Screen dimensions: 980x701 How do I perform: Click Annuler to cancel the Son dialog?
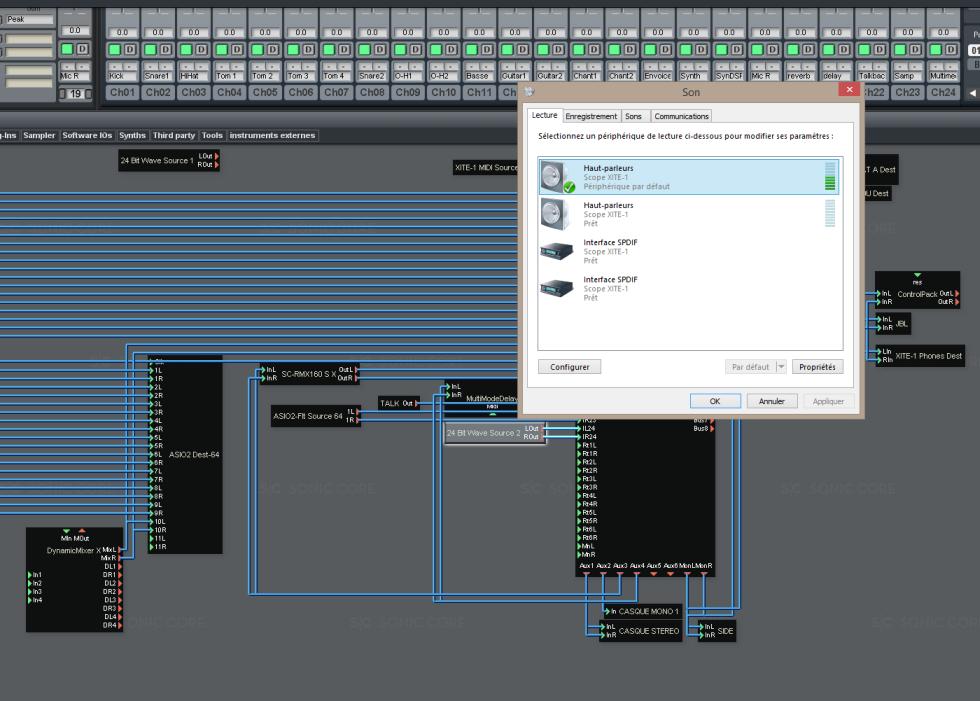(x=772, y=401)
